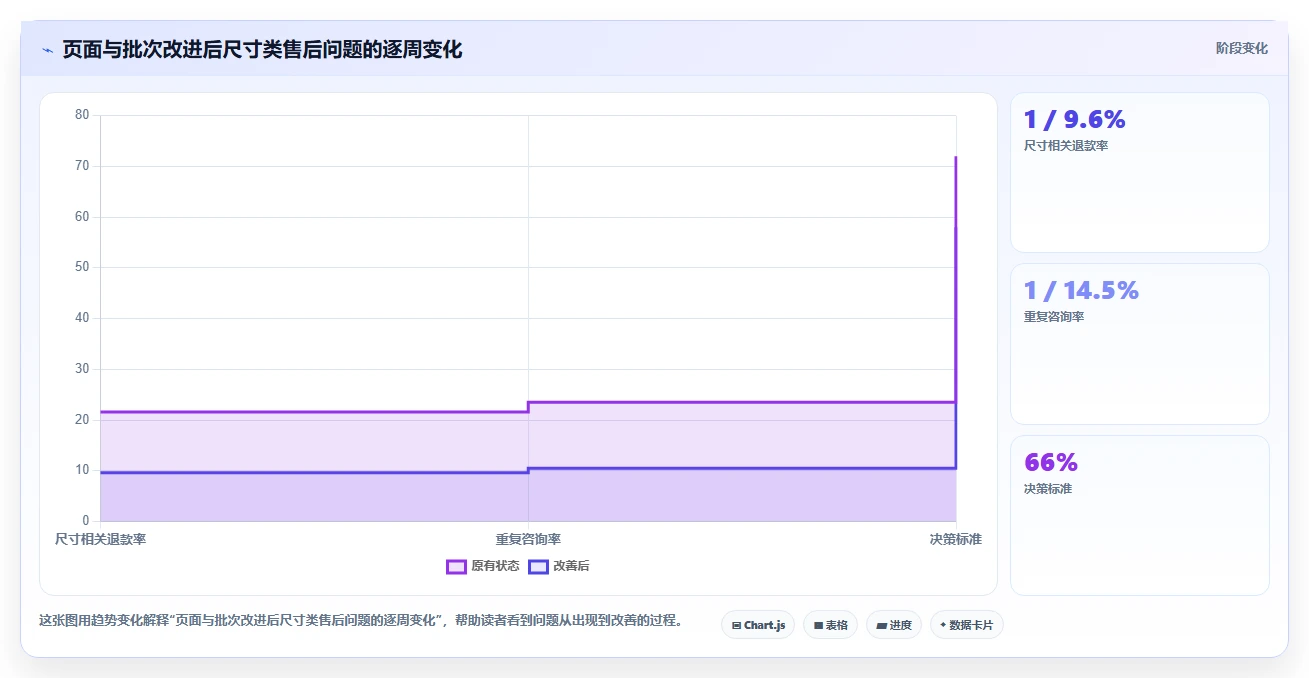
Task: Click the purple 原有状态 legend swatch
Action: pyautogui.click(x=456, y=566)
